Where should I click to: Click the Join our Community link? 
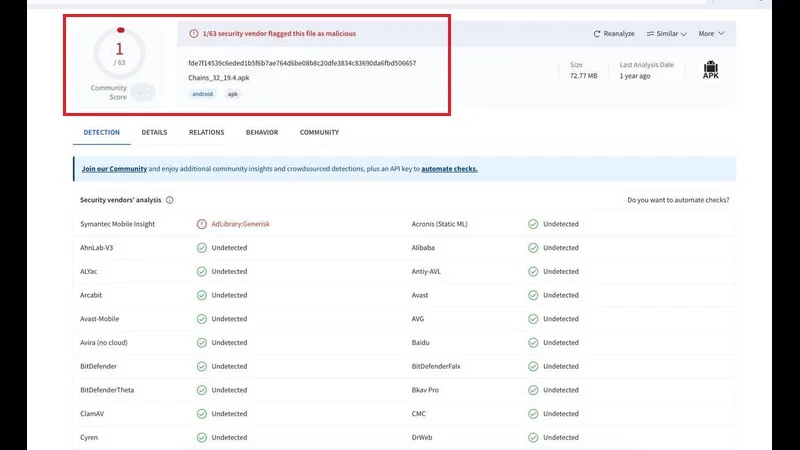tap(114, 169)
